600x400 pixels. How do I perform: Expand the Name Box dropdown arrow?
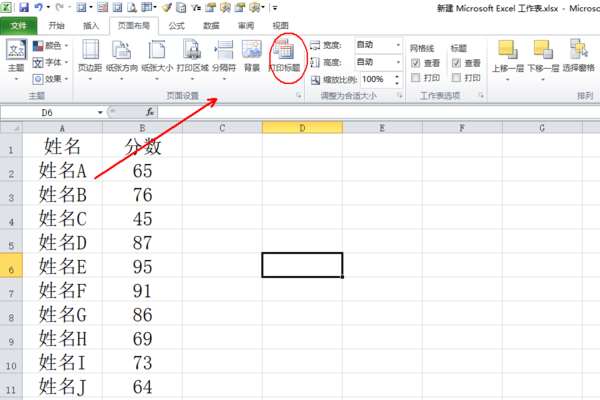100,112
